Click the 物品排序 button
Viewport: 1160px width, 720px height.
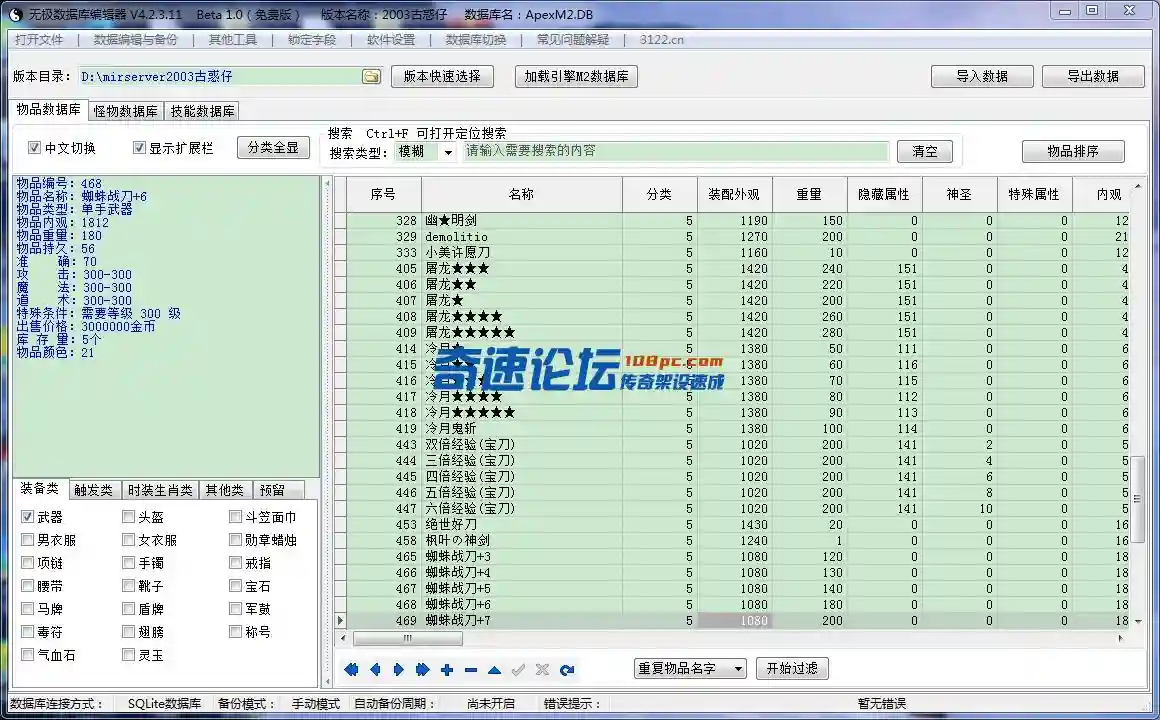coord(1073,152)
